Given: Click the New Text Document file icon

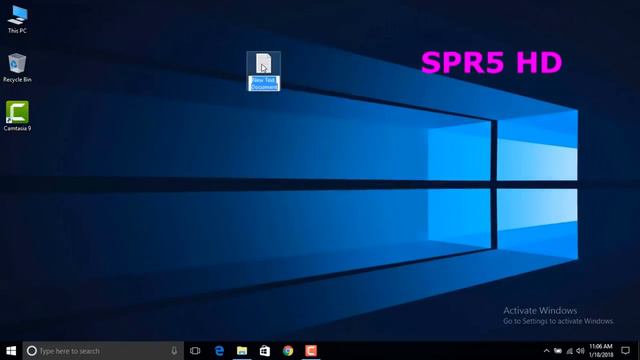Looking at the screenshot, I should pos(263,63).
